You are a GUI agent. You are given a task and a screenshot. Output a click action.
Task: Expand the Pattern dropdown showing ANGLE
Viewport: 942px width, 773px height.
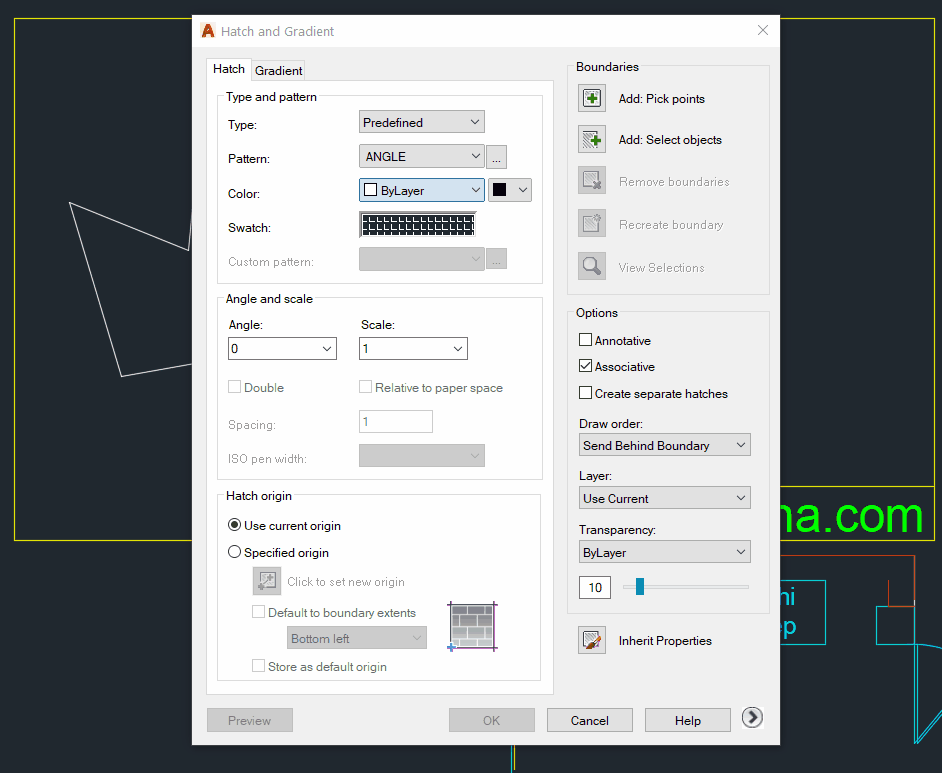[x=422, y=157]
